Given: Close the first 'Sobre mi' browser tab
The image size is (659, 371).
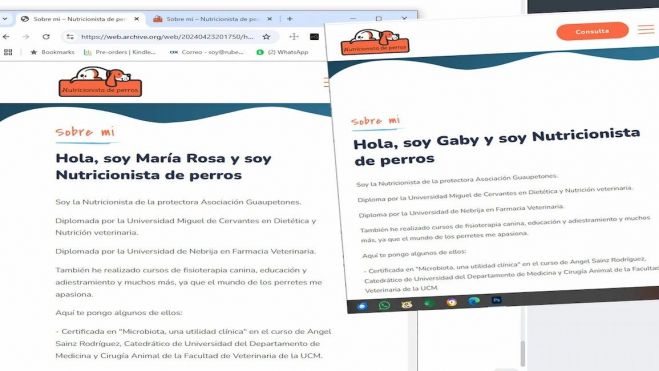Looking at the screenshot, I should pos(137,19).
